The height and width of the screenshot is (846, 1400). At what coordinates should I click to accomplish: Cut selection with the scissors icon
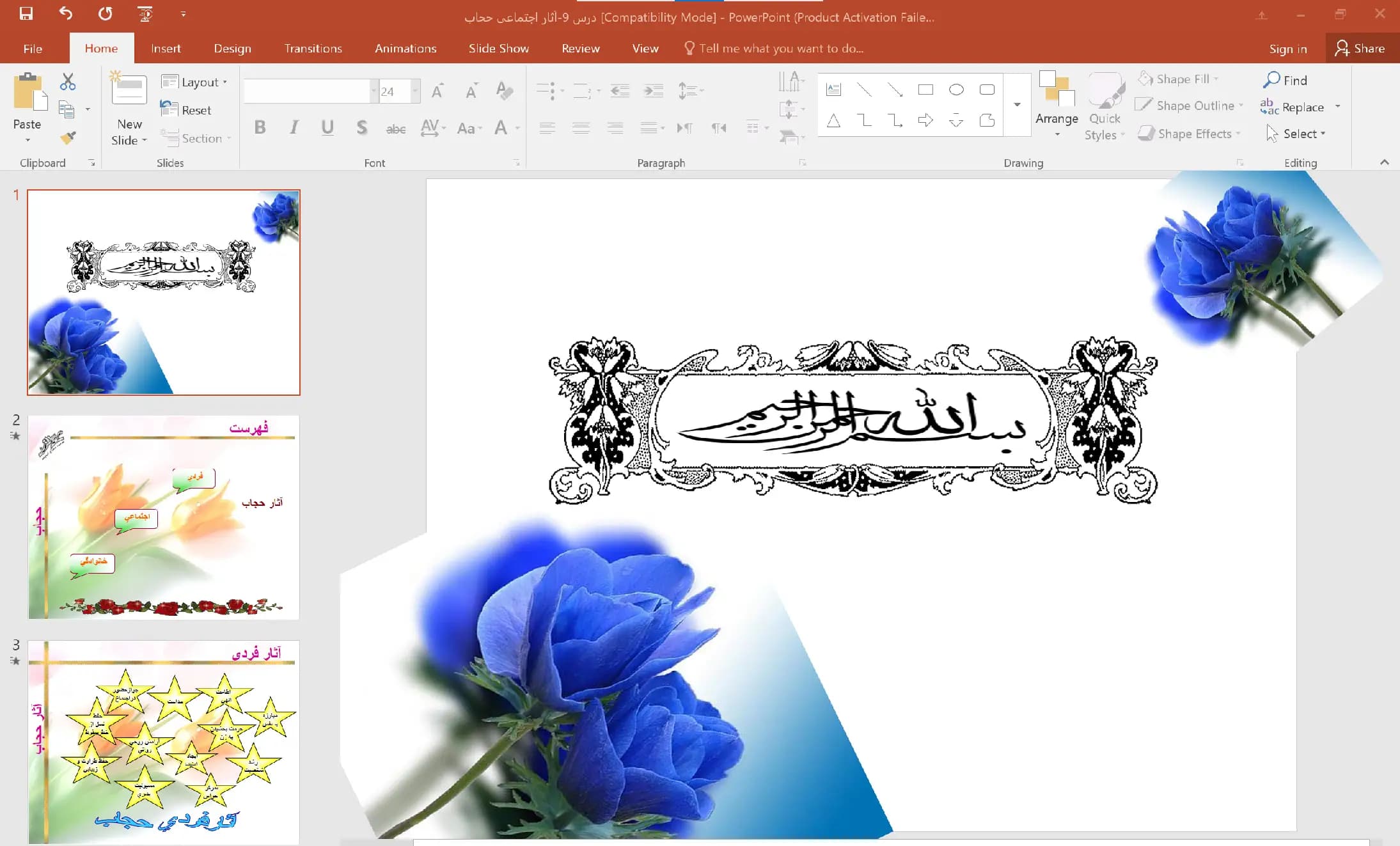(x=68, y=81)
